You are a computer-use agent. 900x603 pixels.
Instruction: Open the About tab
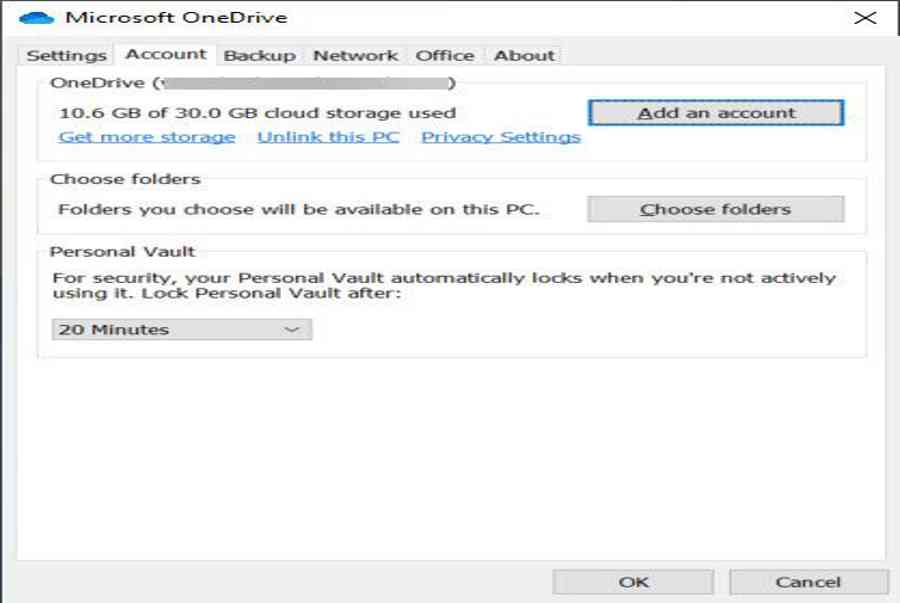tap(524, 56)
